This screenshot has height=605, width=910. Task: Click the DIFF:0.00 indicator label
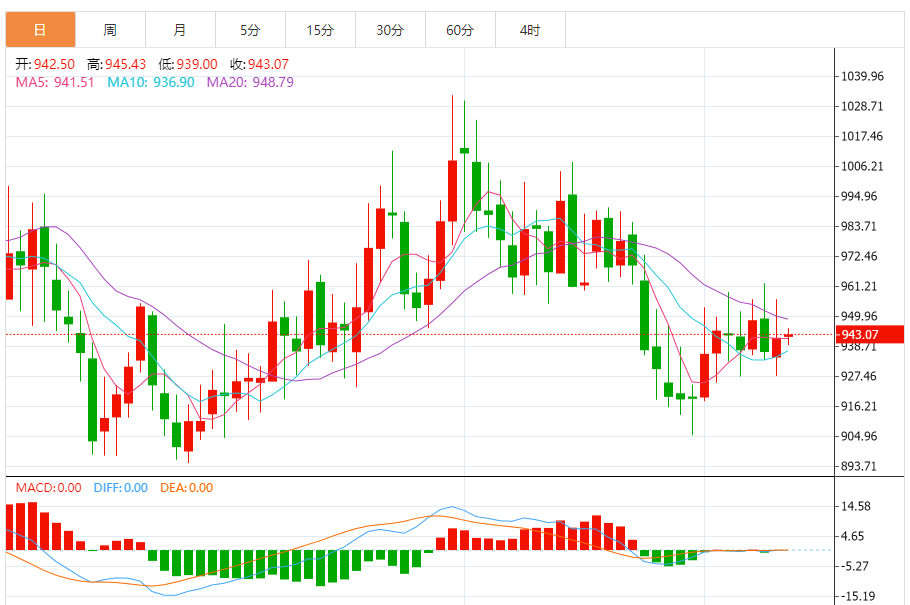pyautogui.click(x=121, y=488)
